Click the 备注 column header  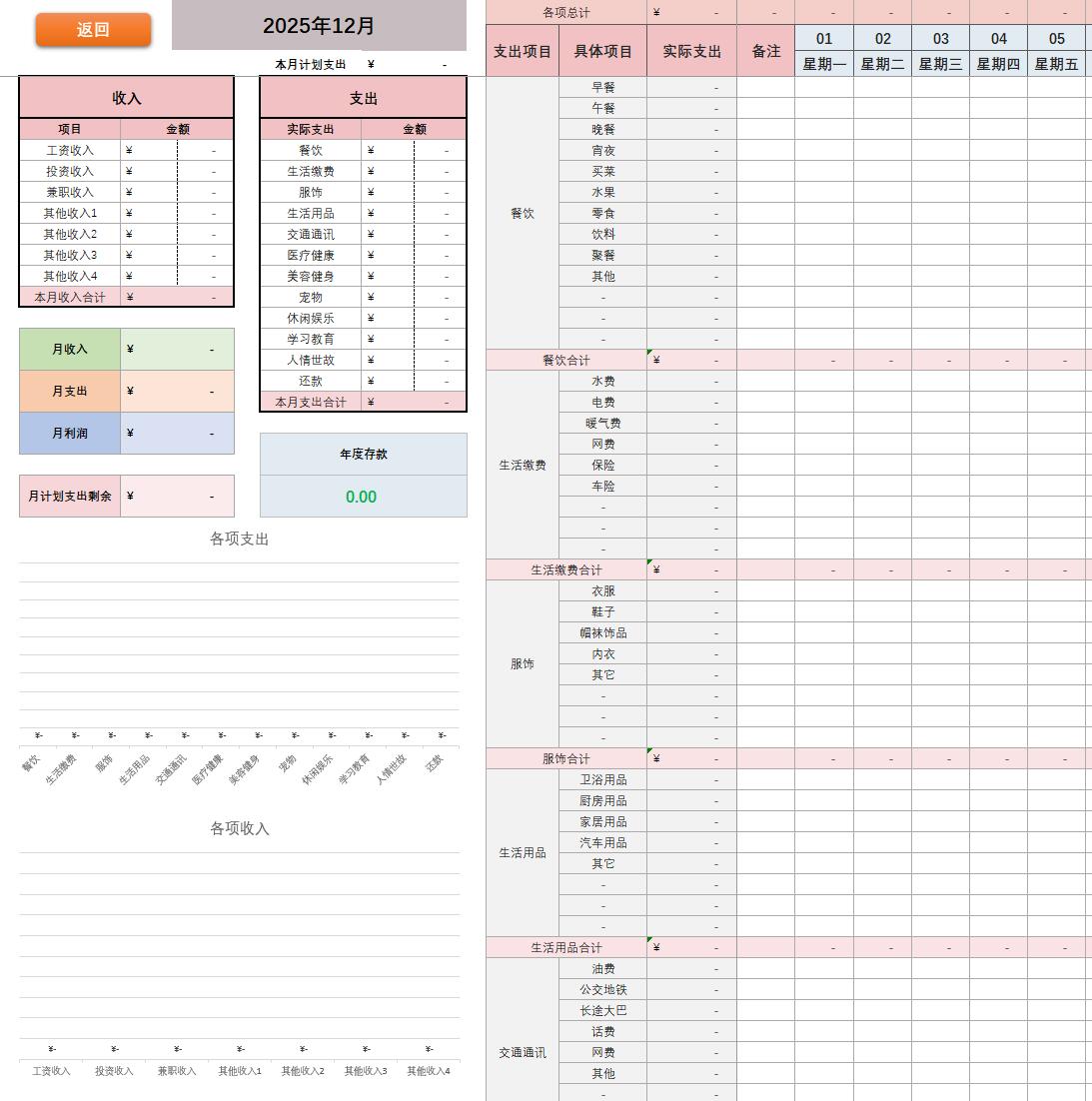[x=766, y=51]
